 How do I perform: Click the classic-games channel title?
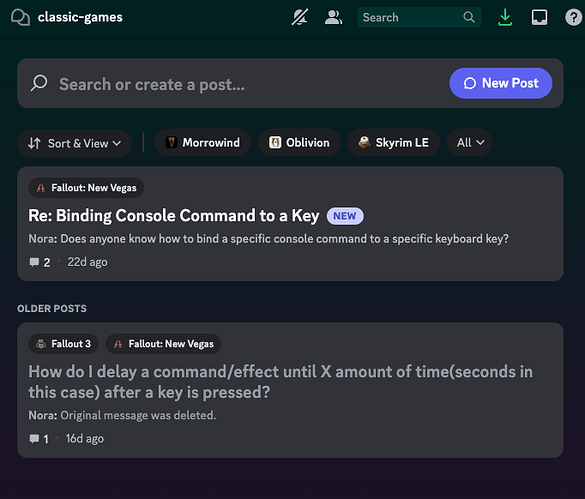tap(80, 17)
